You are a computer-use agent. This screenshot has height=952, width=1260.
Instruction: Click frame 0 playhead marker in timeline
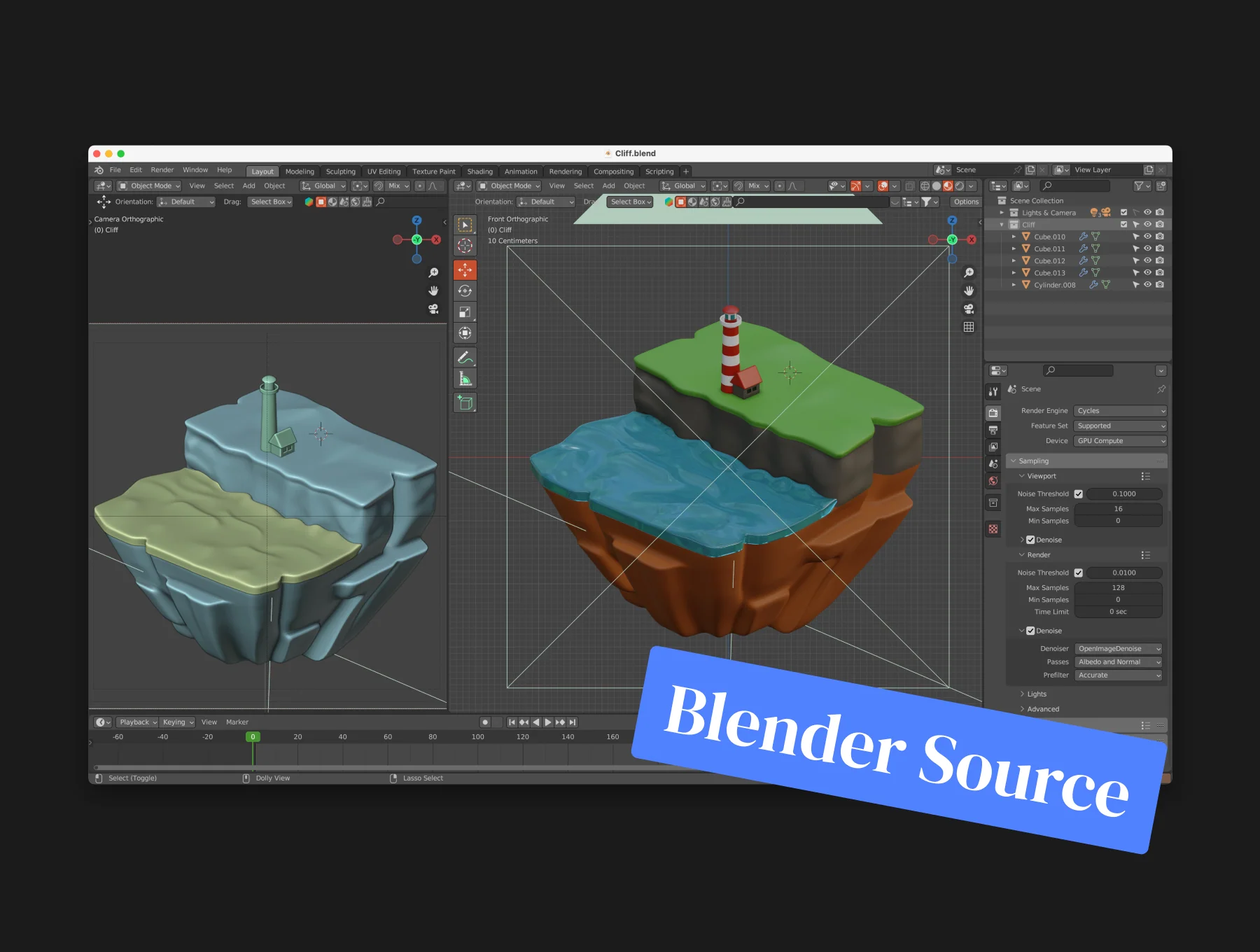(253, 737)
